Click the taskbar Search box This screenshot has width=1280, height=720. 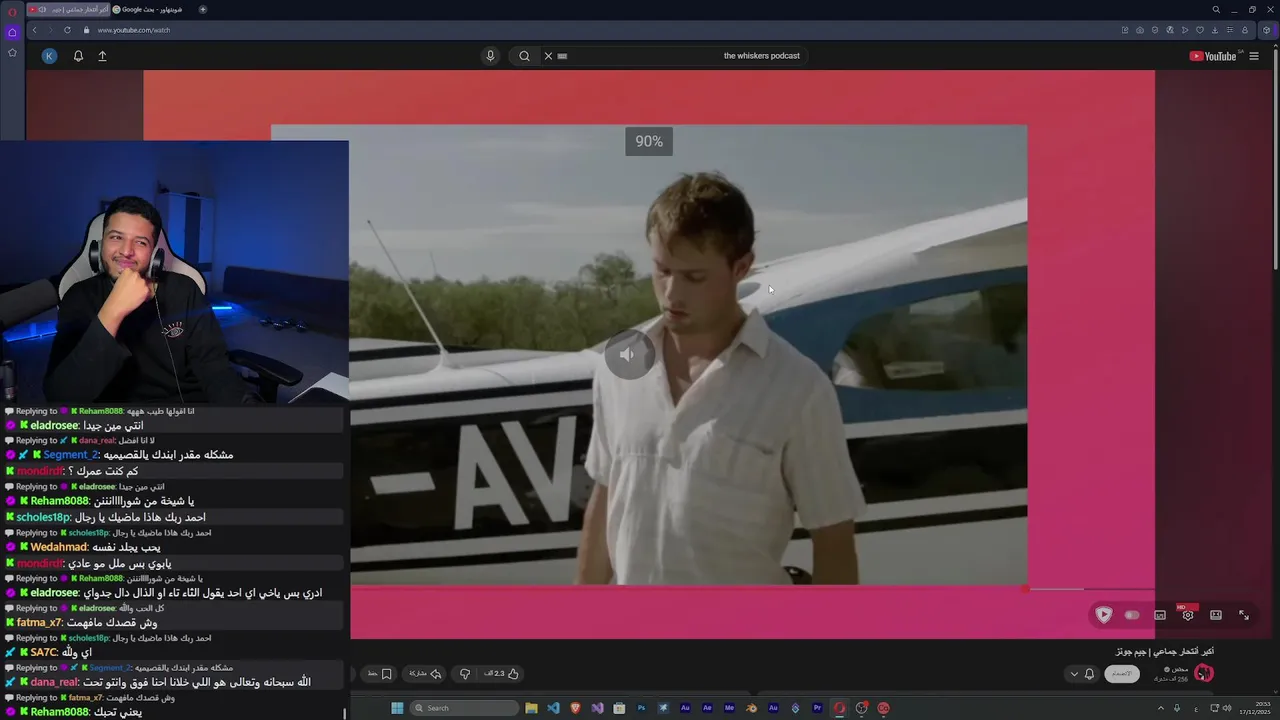click(x=464, y=708)
